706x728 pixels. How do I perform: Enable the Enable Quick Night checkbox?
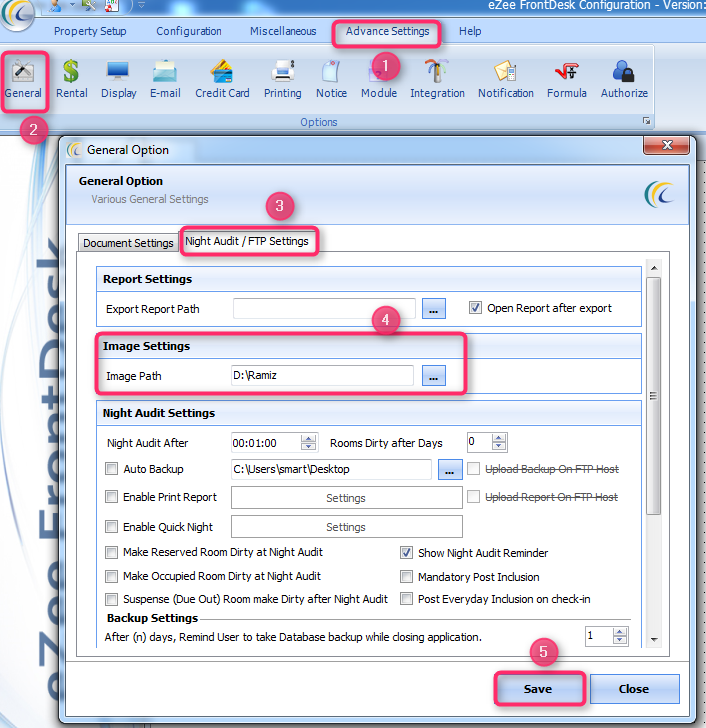pyautogui.click(x=111, y=526)
